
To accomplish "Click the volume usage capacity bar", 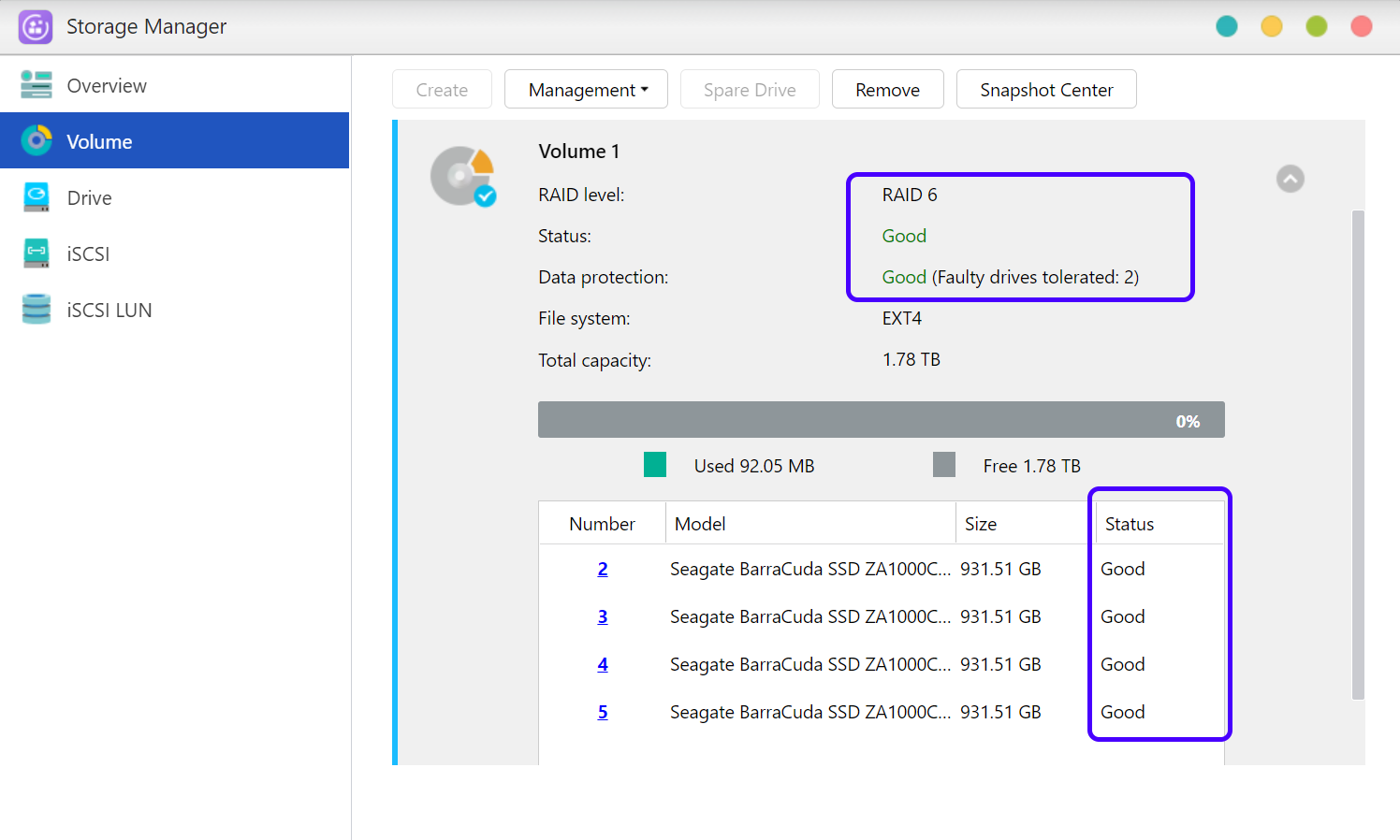I will click(x=881, y=420).
